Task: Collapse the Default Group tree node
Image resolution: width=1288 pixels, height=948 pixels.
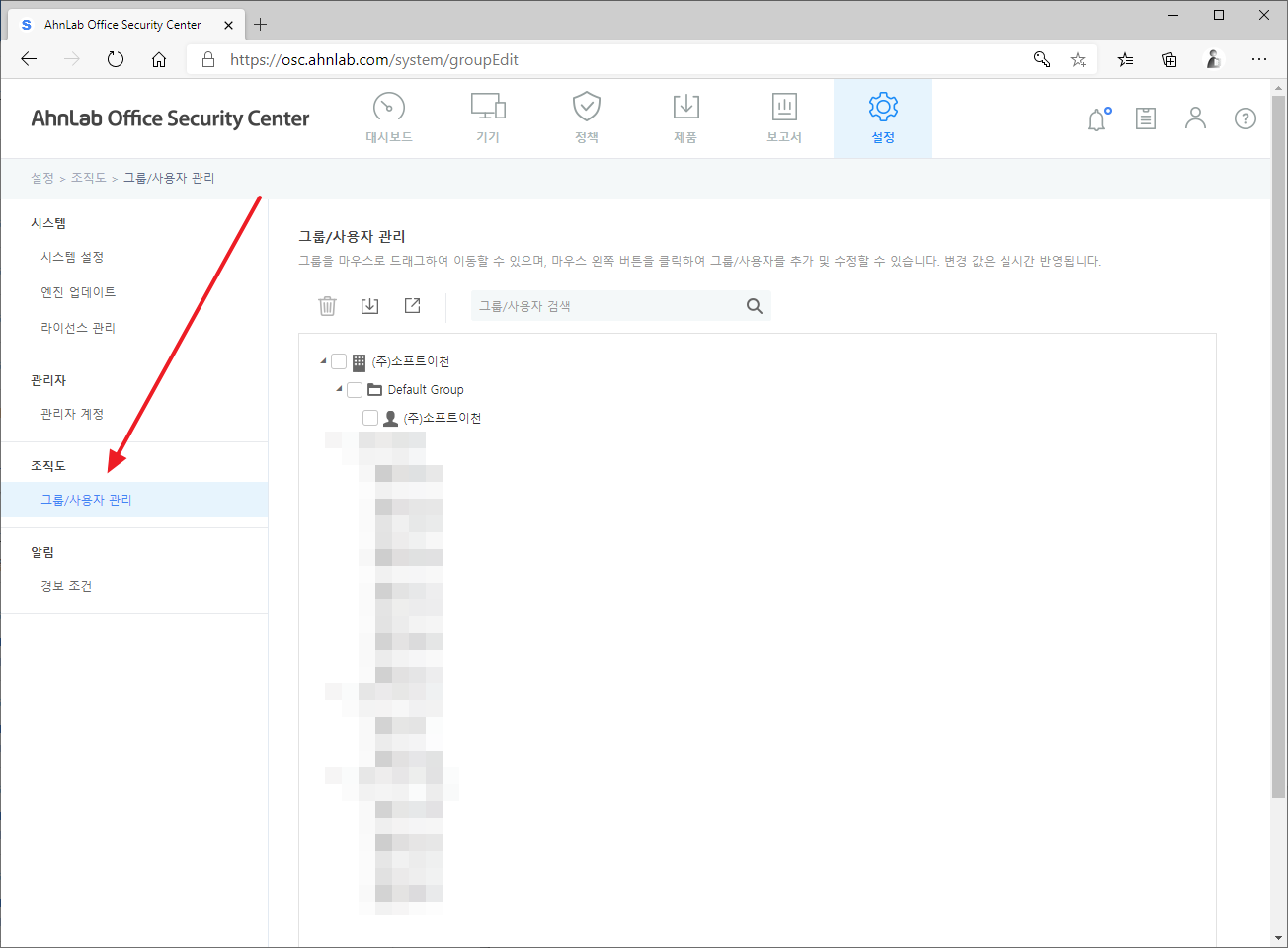Action: [x=339, y=389]
